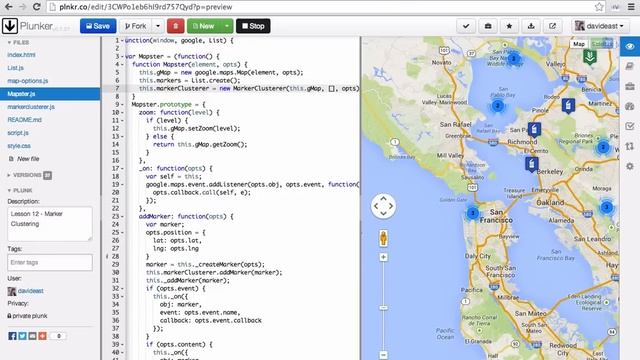Click the Street View pegman icon

click(x=383, y=238)
